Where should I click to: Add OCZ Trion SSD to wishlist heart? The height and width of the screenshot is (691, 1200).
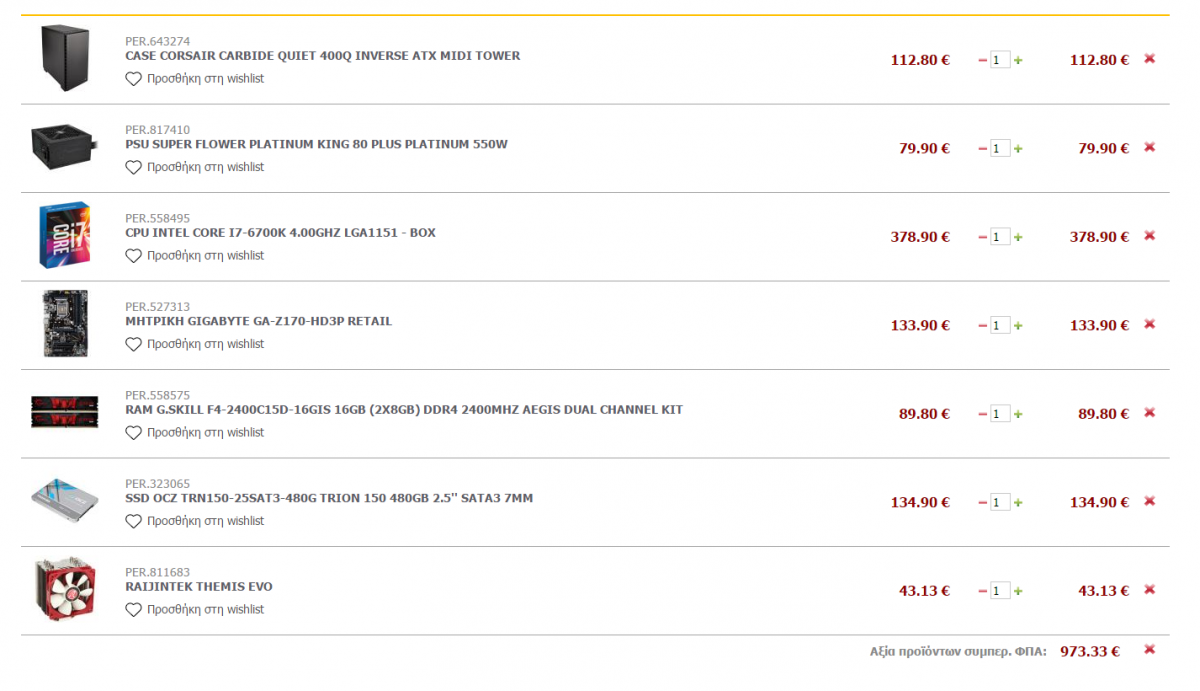pyautogui.click(x=134, y=521)
